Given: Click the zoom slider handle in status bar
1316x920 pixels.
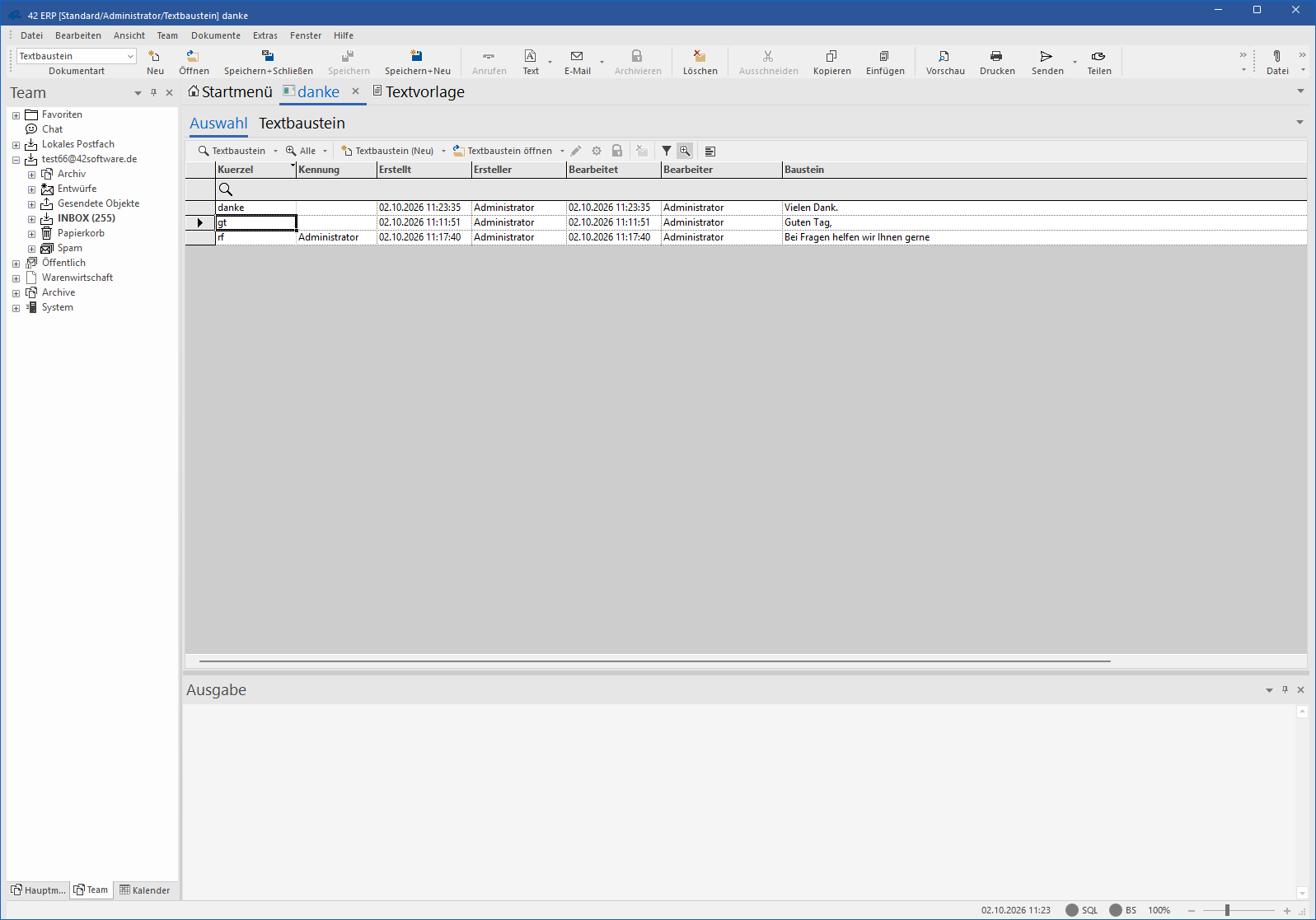Looking at the screenshot, I should [x=1227, y=910].
